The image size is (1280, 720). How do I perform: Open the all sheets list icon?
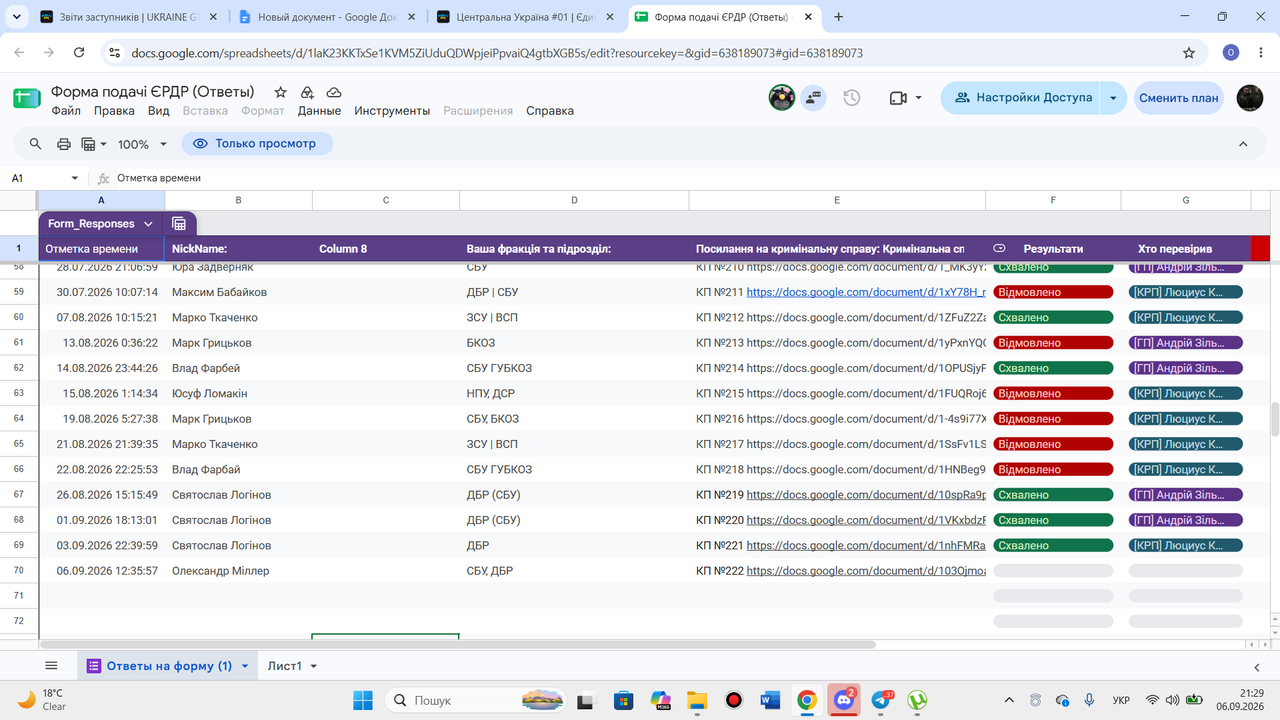coord(52,666)
